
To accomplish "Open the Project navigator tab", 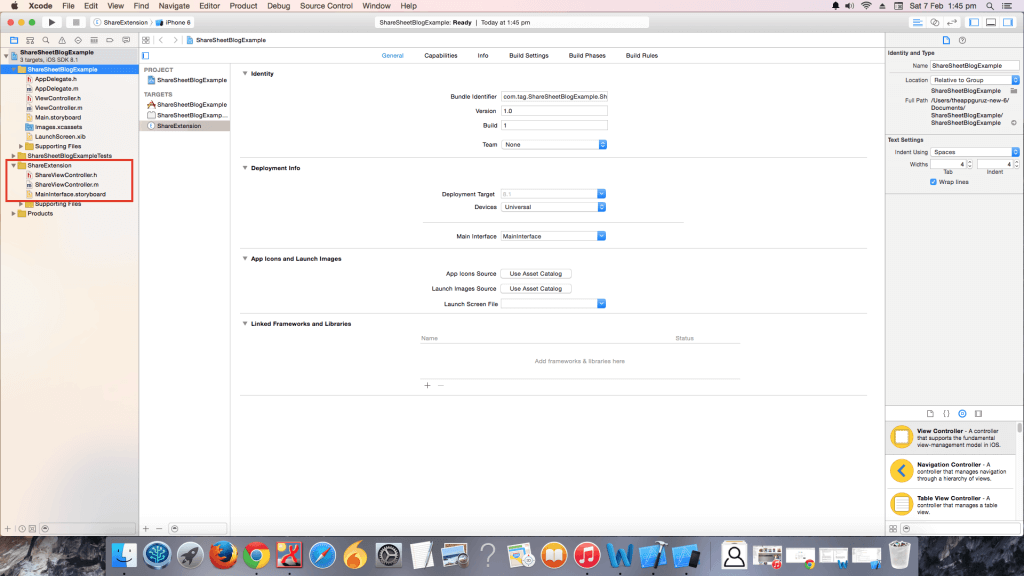I will point(14,40).
